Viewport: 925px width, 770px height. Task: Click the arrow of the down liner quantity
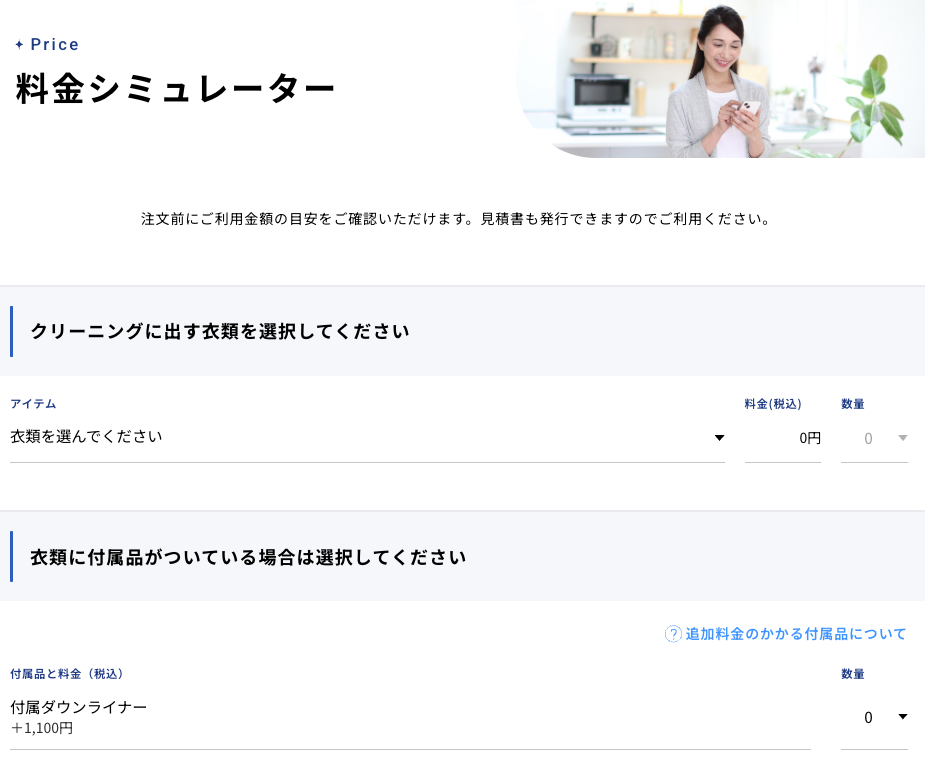click(x=902, y=717)
